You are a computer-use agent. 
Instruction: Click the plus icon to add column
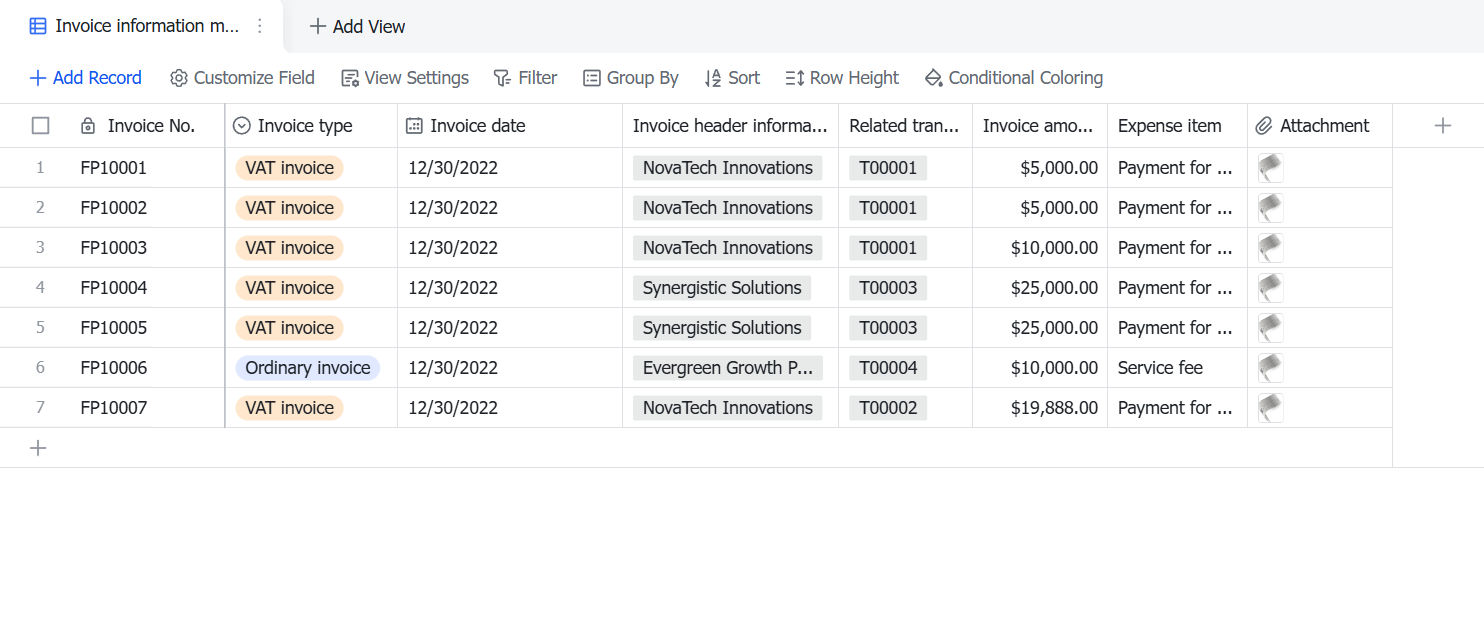pyautogui.click(x=1442, y=126)
